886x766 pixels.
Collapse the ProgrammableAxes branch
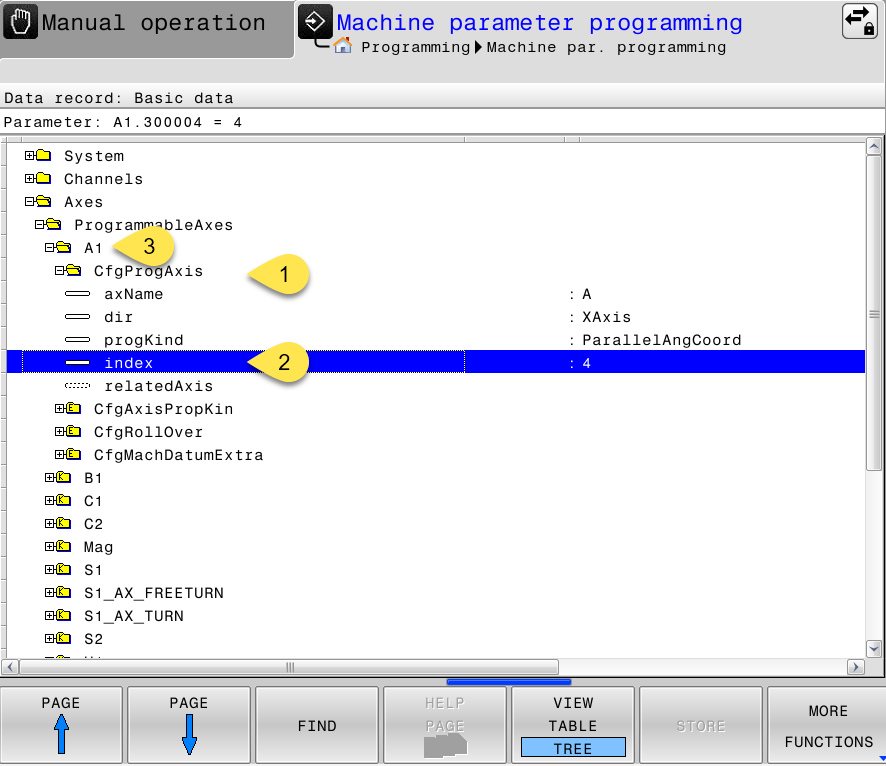click(x=38, y=225)
